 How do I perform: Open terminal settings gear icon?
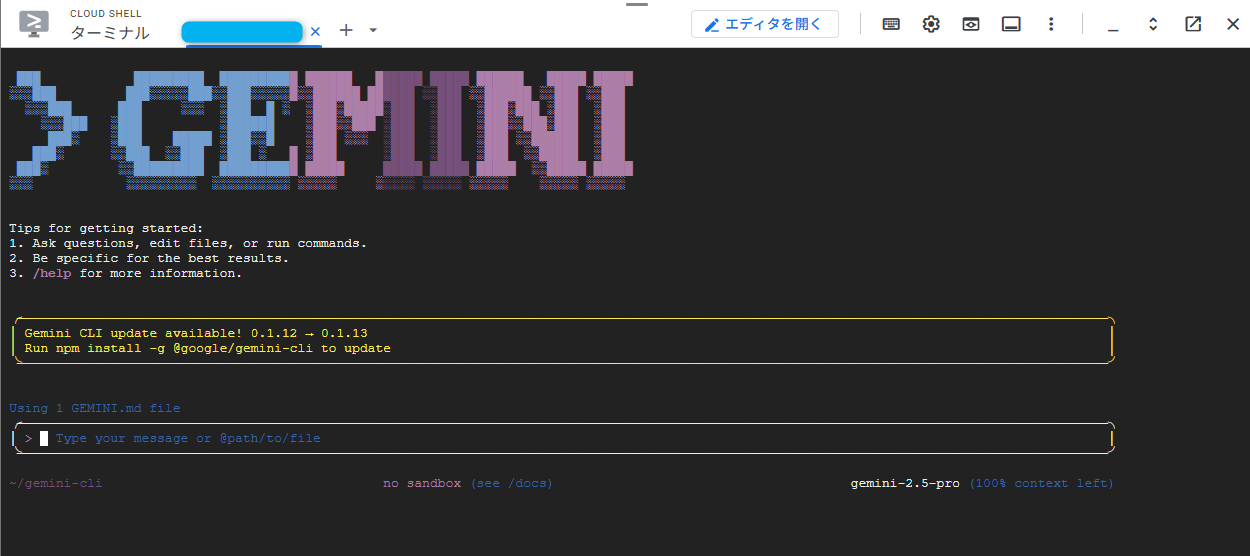(x=931, y=24)
